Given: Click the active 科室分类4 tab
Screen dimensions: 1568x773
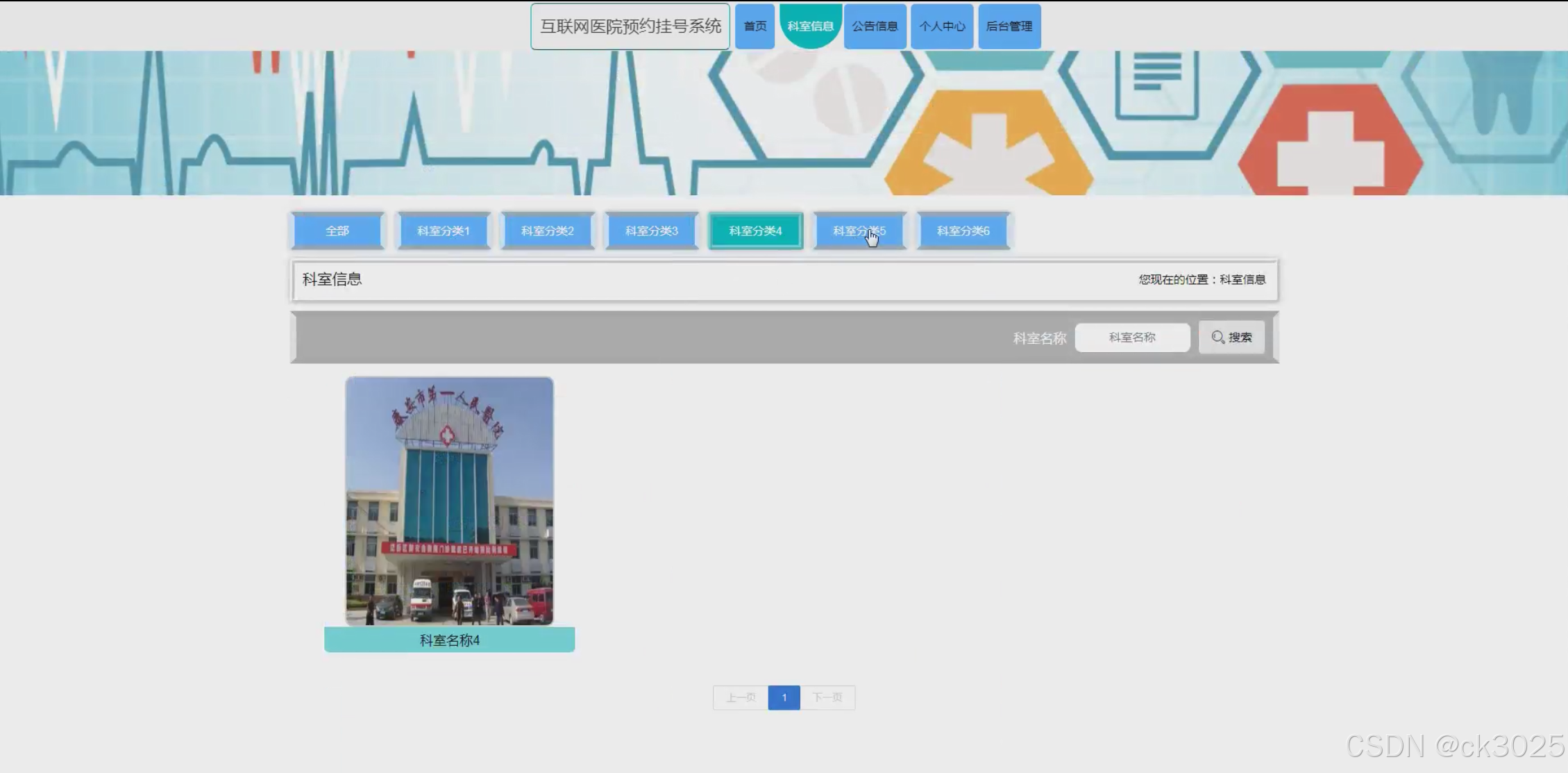Looking at the screenshot, I should [755, 231].
